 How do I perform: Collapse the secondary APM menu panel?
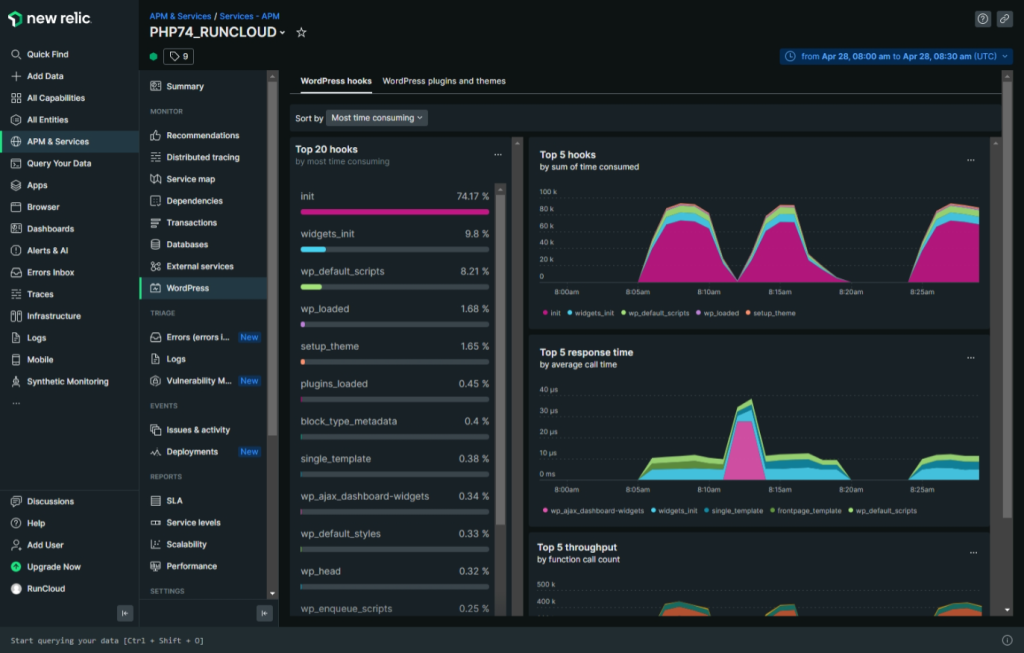click(264, 613)
